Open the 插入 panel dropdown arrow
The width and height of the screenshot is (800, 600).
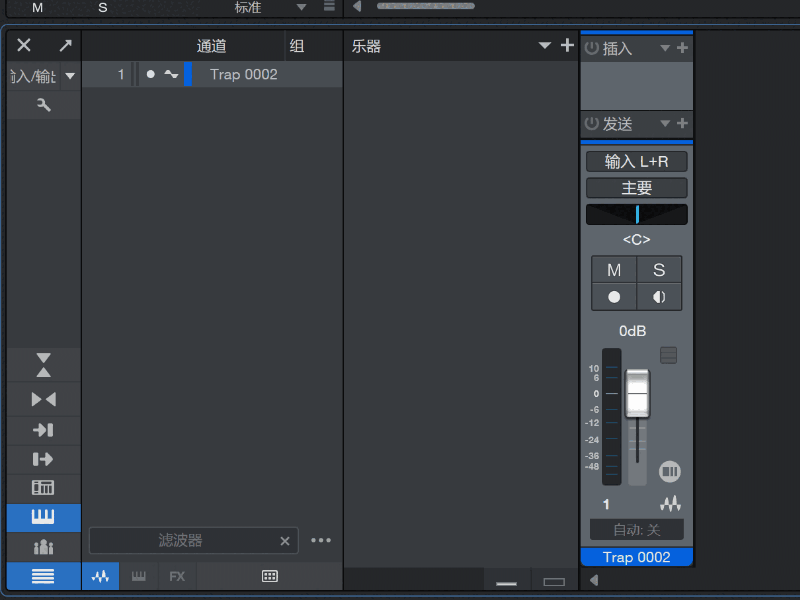[664, 45]
